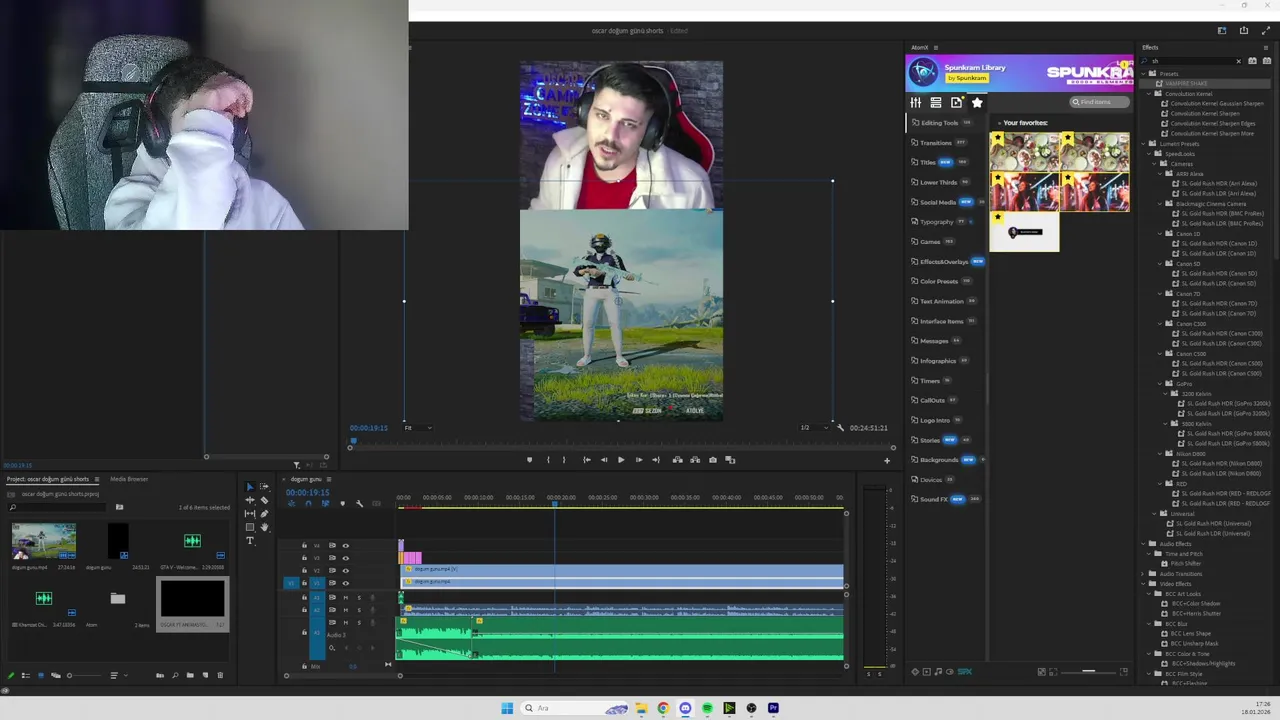
Task: Step forward one frame in Program Monitor
Action: (x=639, y=460)
